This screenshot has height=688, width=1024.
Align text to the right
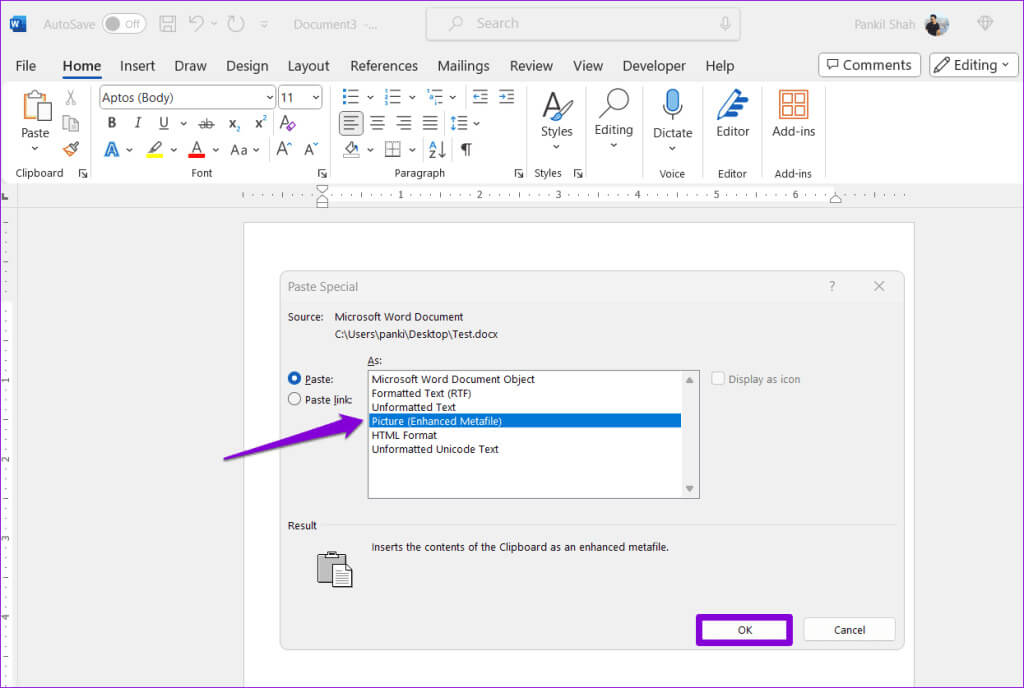coord(404,123)
